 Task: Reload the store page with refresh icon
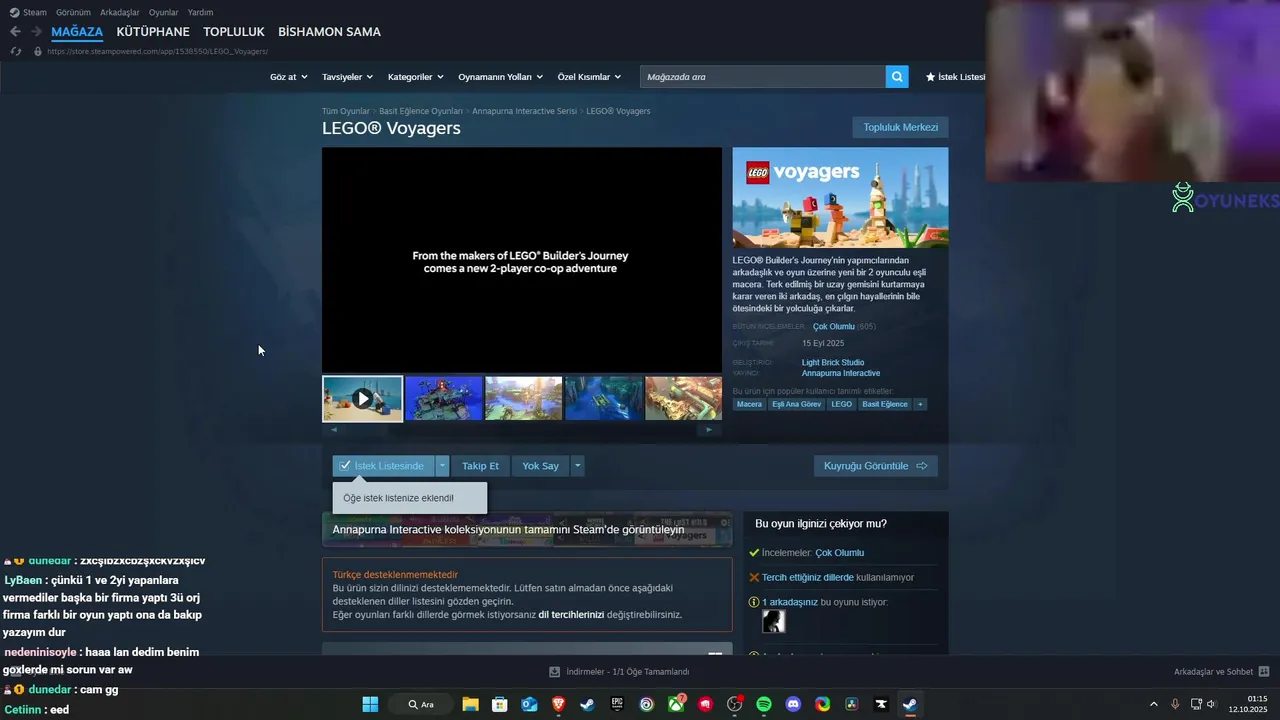(x=16, y=51)
